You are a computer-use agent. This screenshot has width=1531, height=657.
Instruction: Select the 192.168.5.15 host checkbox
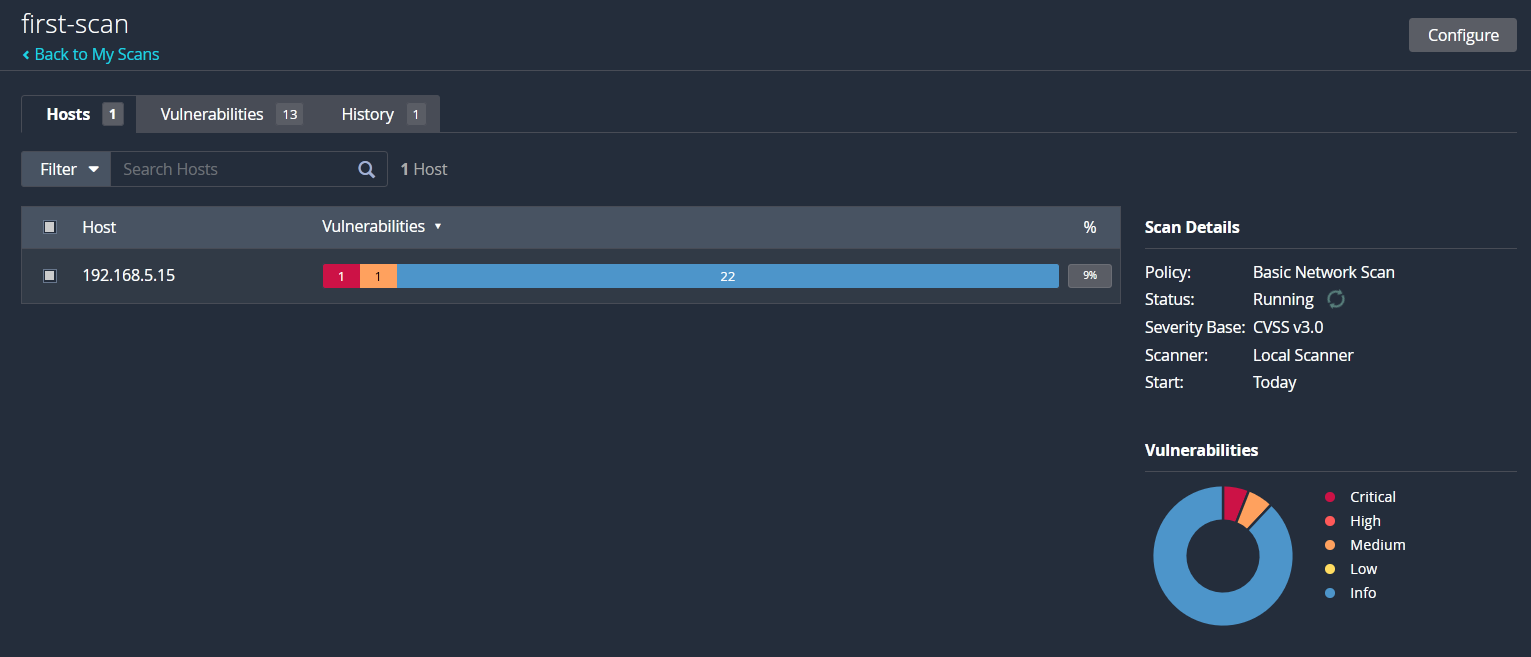tap(50, 275)
